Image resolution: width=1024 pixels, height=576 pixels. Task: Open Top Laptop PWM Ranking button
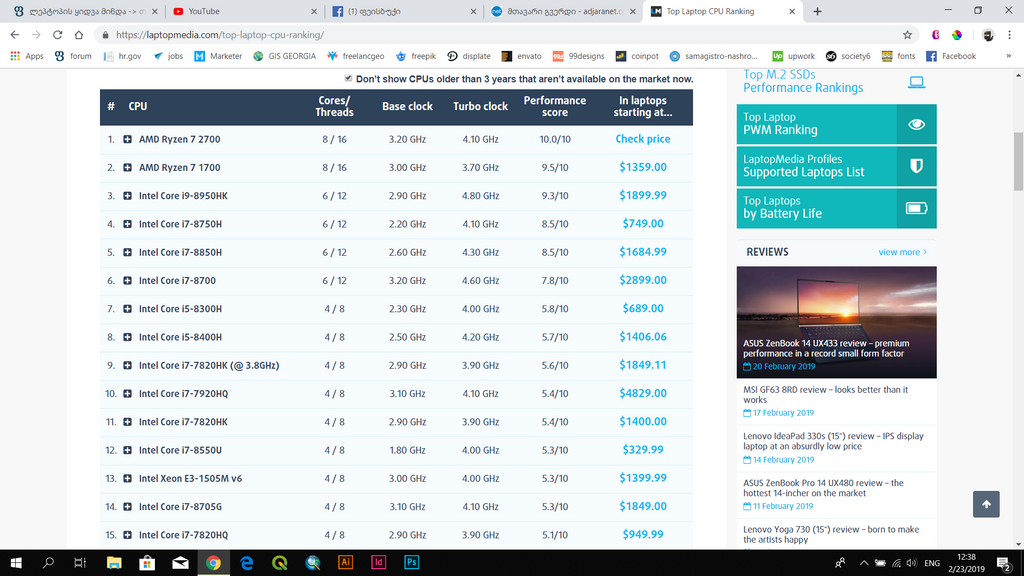click(836, 124)
